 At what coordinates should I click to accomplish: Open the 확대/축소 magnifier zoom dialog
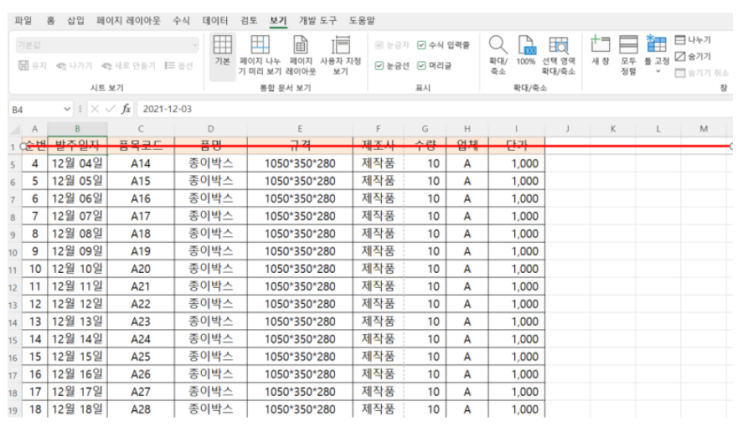(x=498, y=54)
